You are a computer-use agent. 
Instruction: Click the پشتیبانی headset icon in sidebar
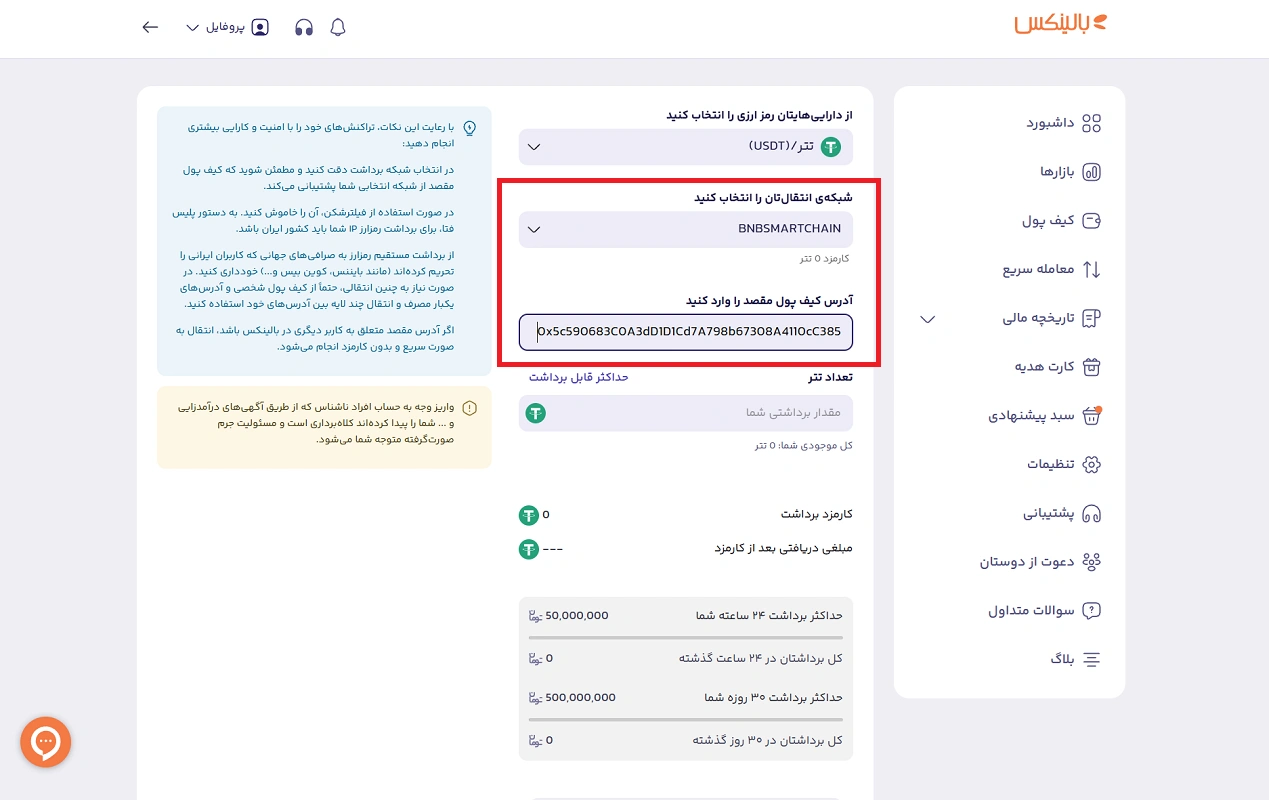click(1091, 513)
